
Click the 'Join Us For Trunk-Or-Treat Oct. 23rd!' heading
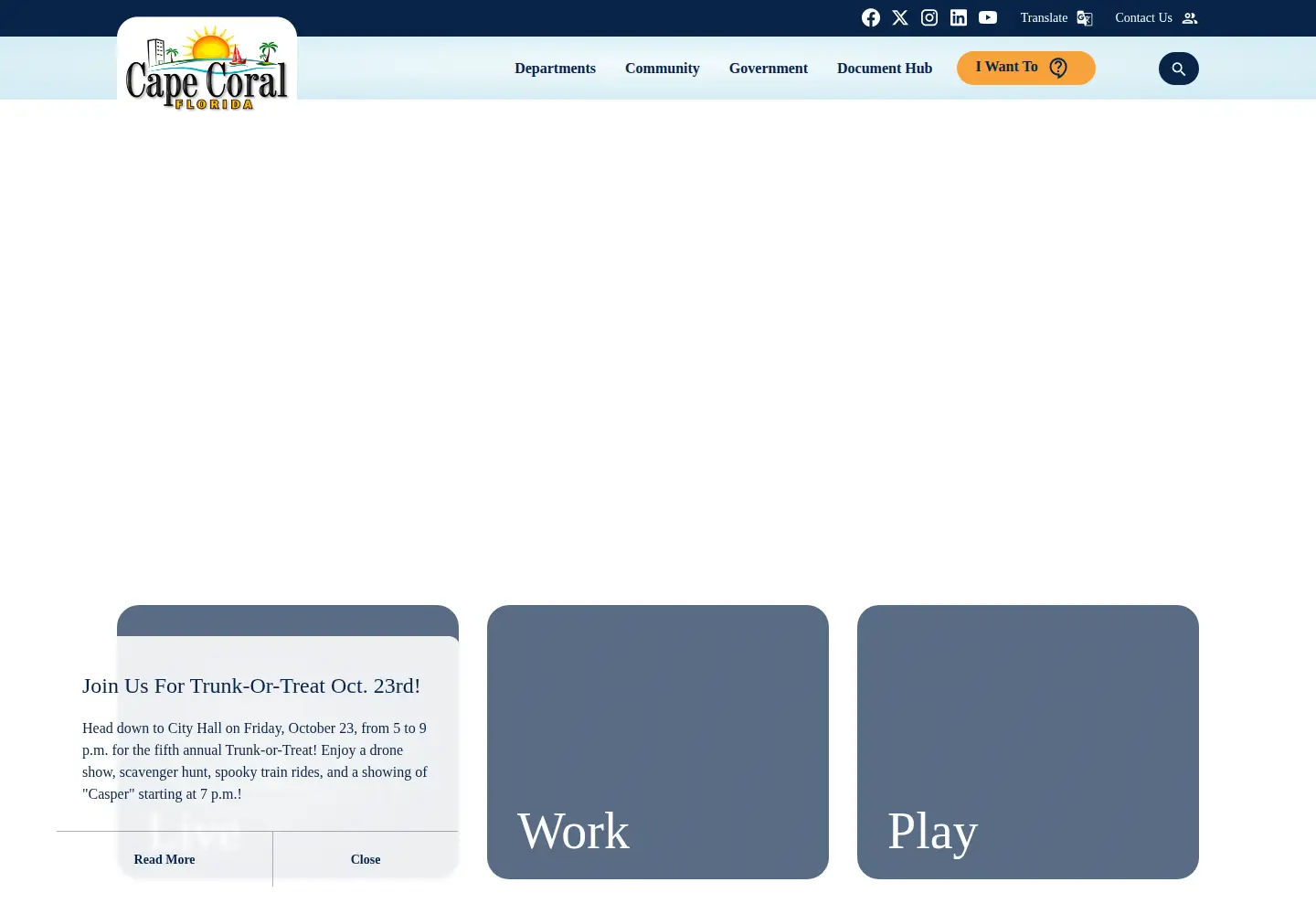(x=251, y=685)
